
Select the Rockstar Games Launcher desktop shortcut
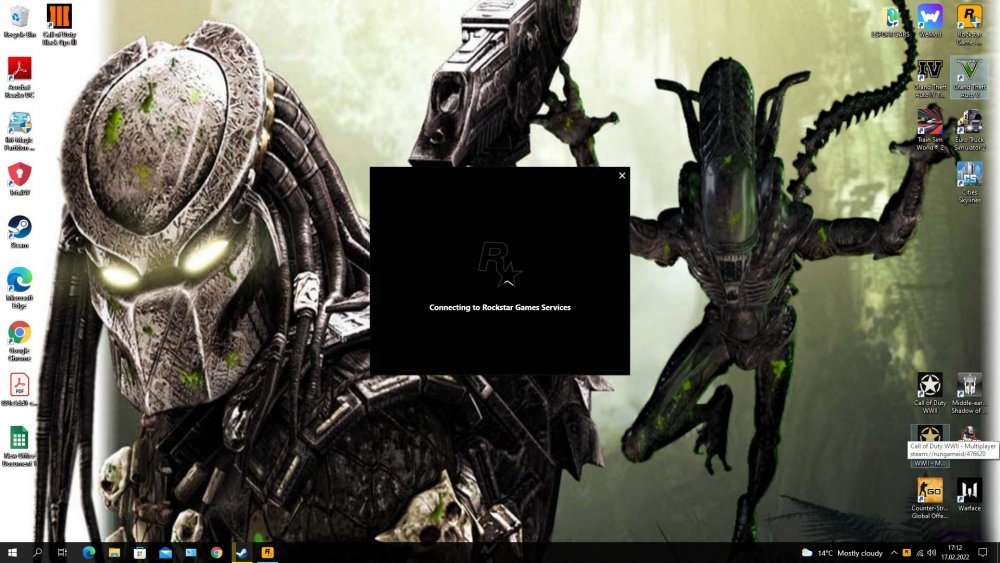(969, 25)
